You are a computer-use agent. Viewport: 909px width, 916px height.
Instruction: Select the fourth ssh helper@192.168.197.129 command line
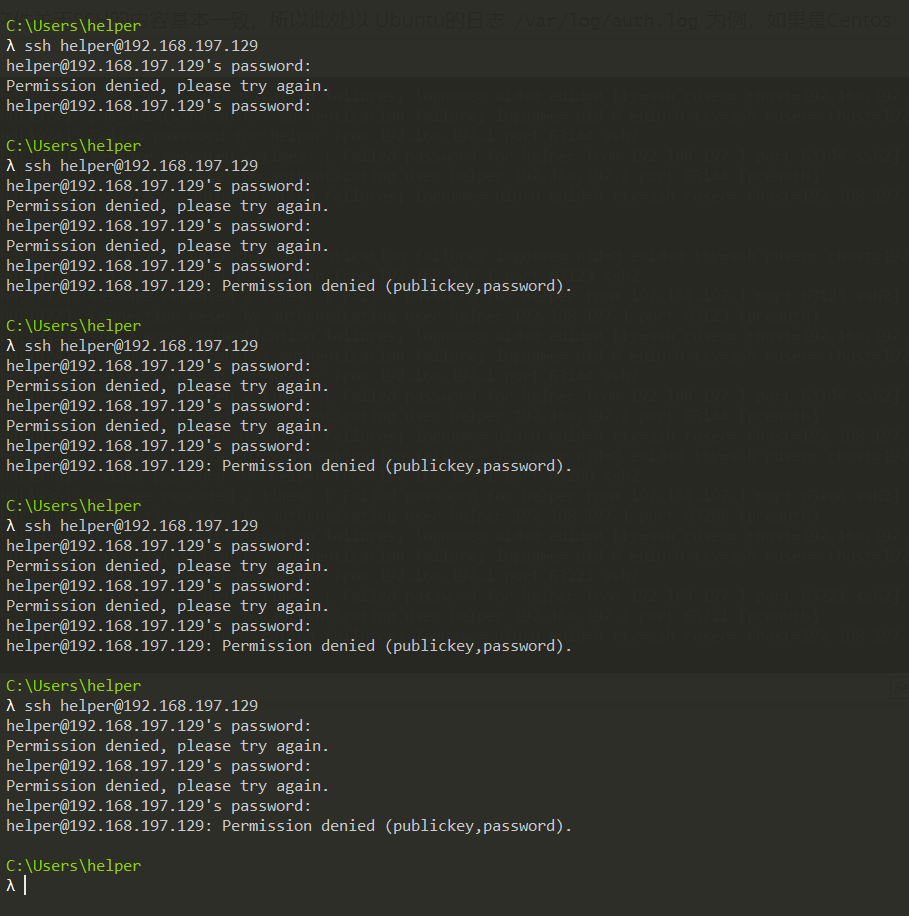pos(140,526)
